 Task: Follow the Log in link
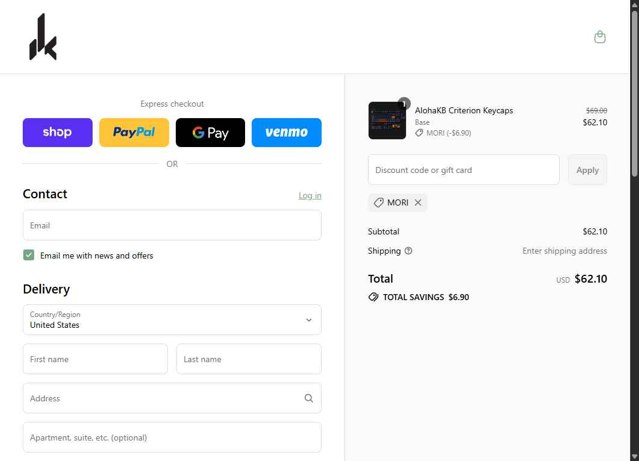pyautogui.click(x=310, y=196)
